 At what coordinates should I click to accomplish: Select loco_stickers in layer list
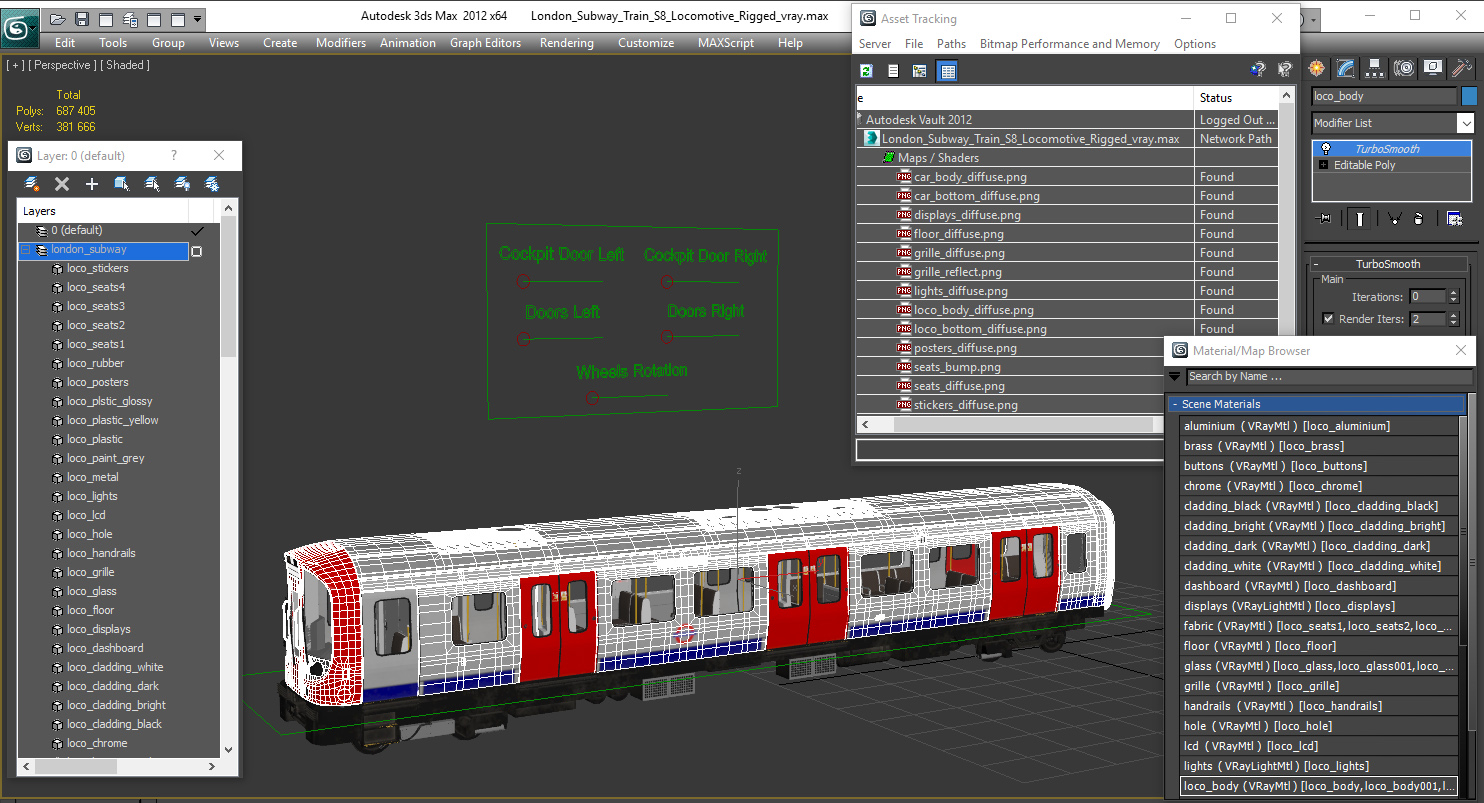[98, 269]
